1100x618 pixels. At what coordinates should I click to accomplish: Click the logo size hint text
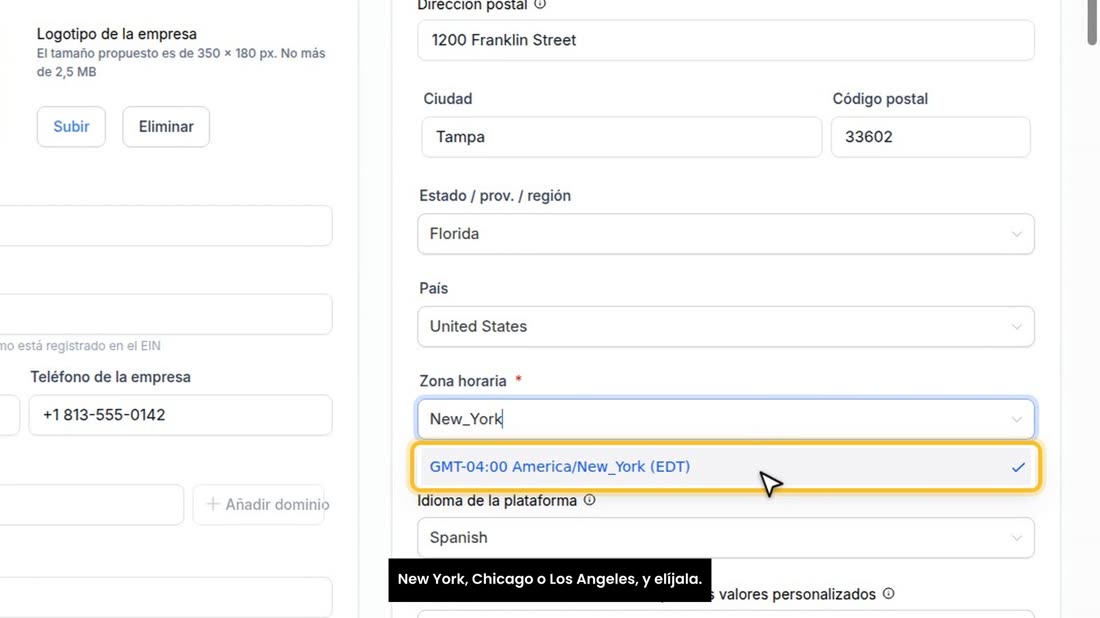coord(181,62)
